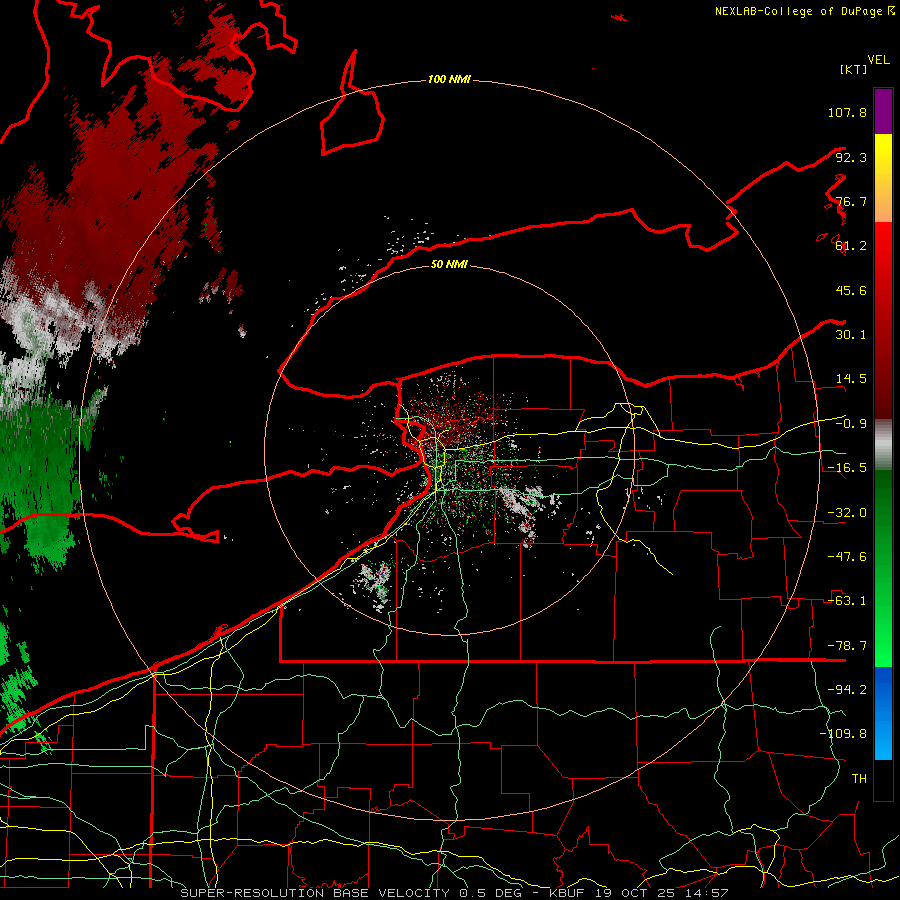900x900 pixels.
Task: Click the -63.1 value on velocity scale
Action: coord(847,601)
